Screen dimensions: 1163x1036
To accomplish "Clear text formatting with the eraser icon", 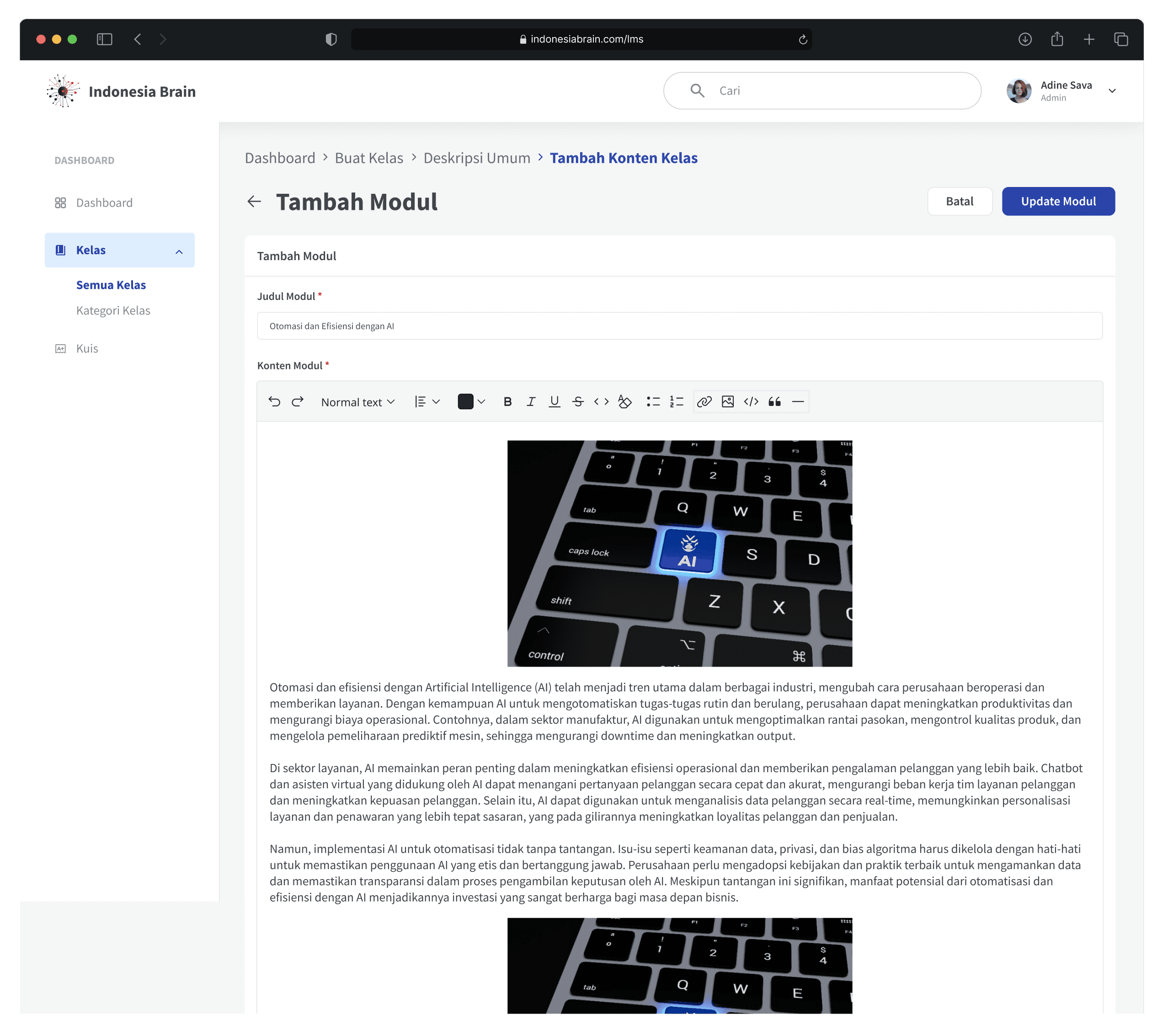I will point(624,402).
